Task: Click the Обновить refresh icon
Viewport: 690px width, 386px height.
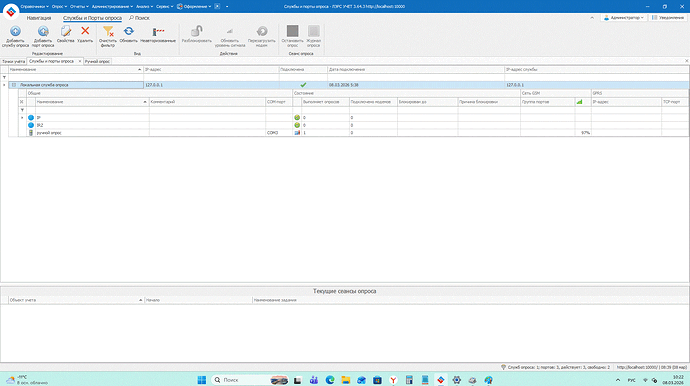Action: click(128, 31)
